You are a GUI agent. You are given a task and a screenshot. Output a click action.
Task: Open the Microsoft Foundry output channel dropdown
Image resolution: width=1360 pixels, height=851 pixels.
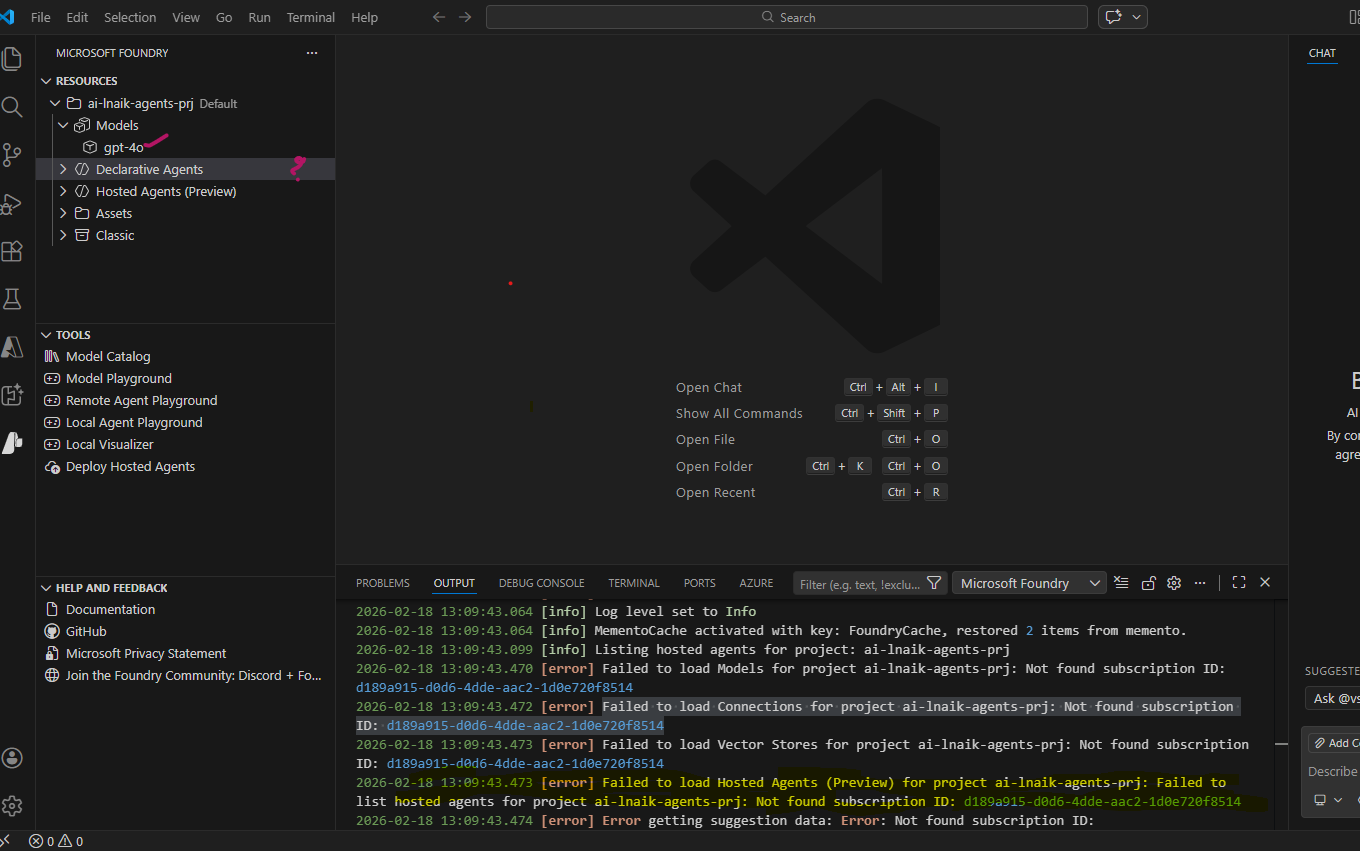click(1029, 583)
